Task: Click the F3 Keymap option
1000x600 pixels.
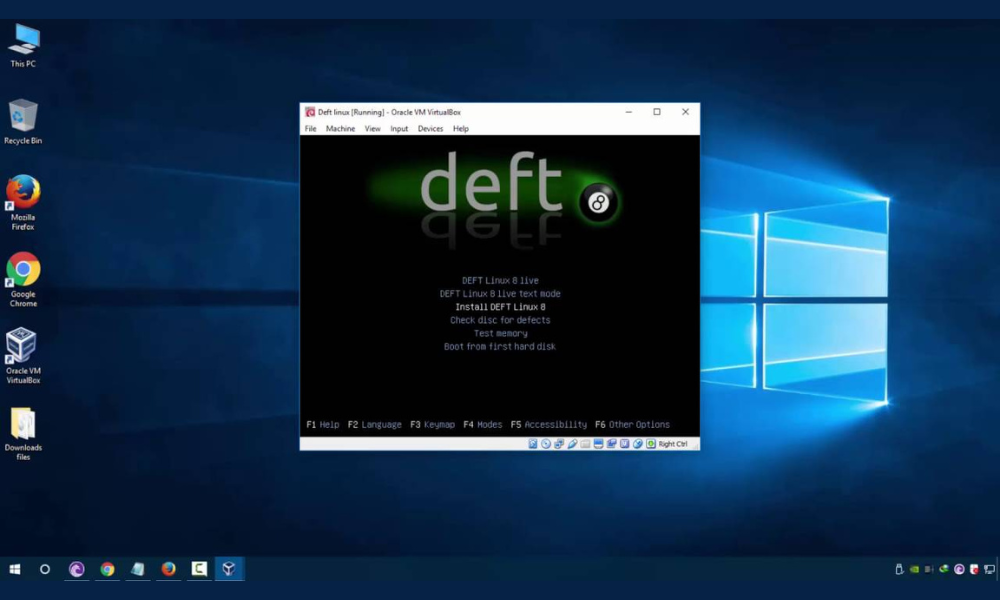Action: pos(432,425)
